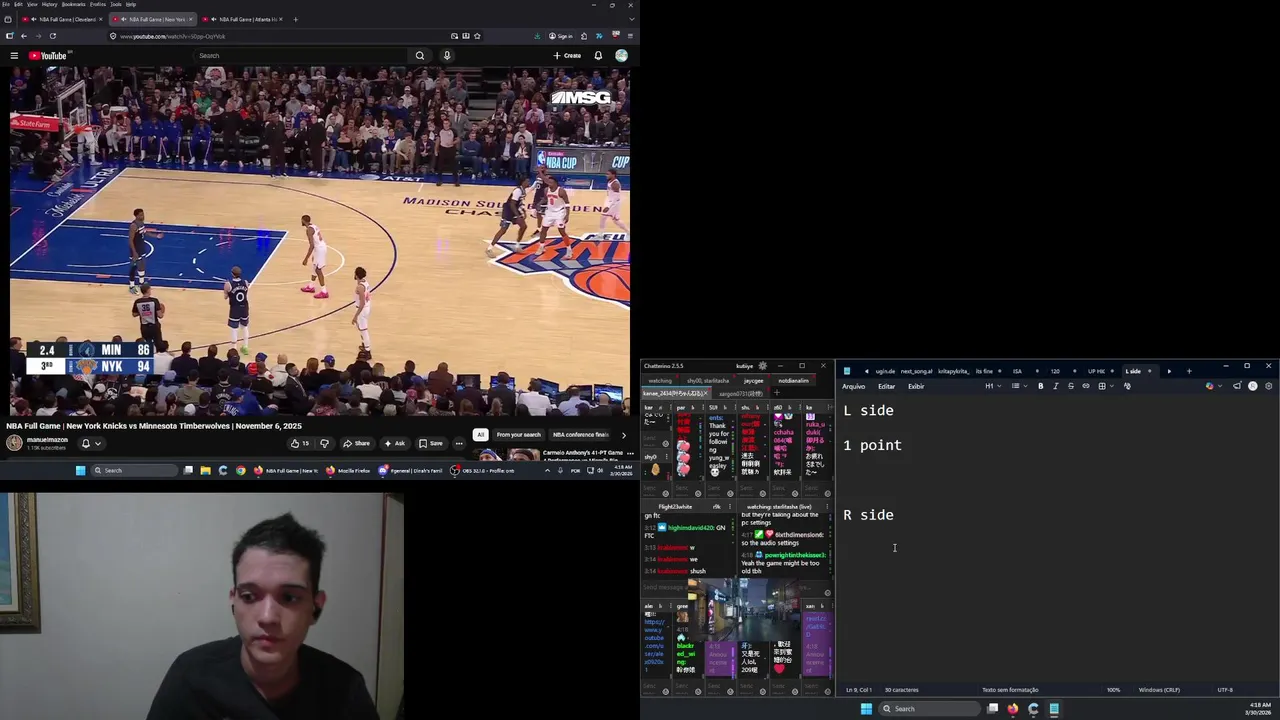The width and height of the screenshot is (1280, 720).
Task: Open the YouTube Create button
Action: [x=567, y=56]
